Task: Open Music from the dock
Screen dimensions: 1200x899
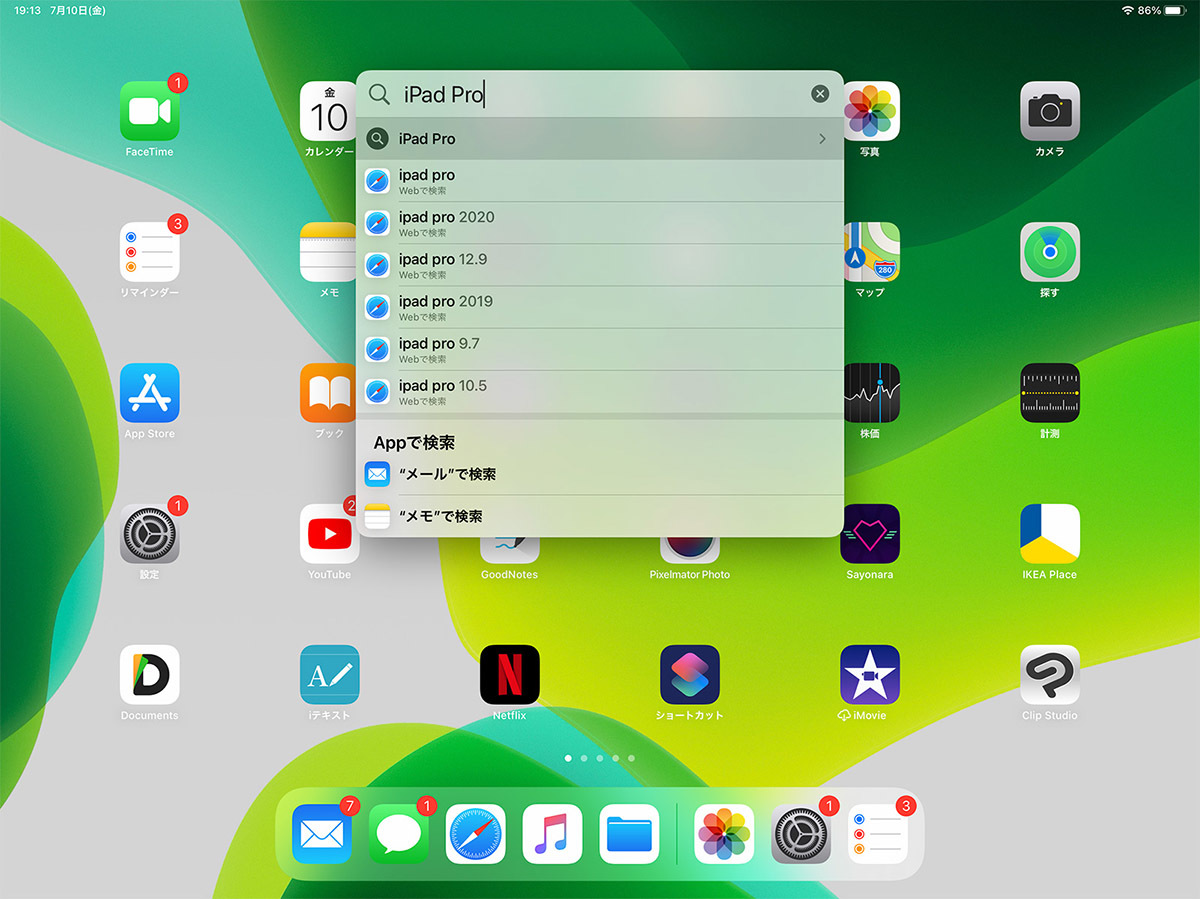Action: 552,834
